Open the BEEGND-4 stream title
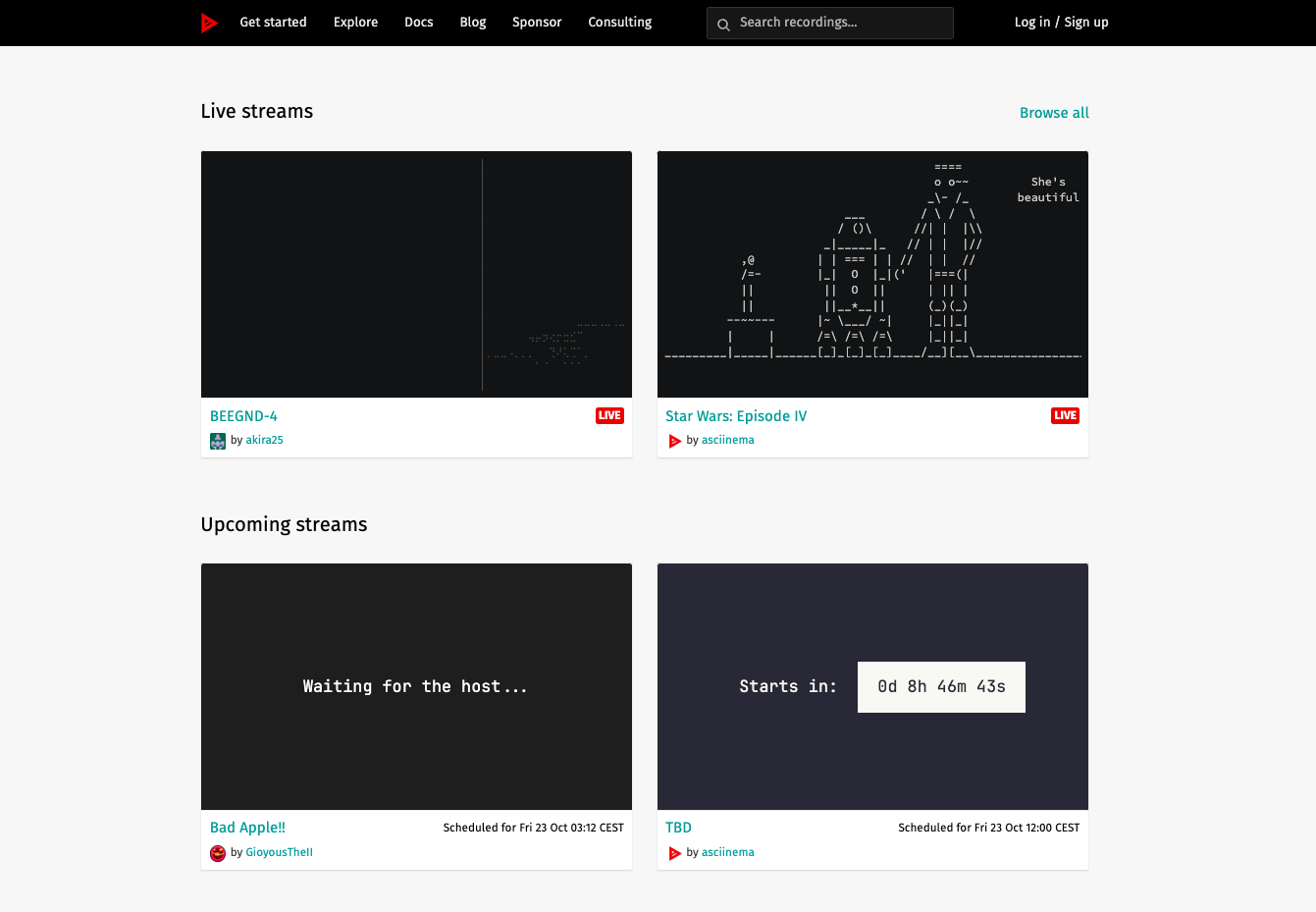This screenshot has height=912, width=1316. pyautogui.click(x=243, y=416)
